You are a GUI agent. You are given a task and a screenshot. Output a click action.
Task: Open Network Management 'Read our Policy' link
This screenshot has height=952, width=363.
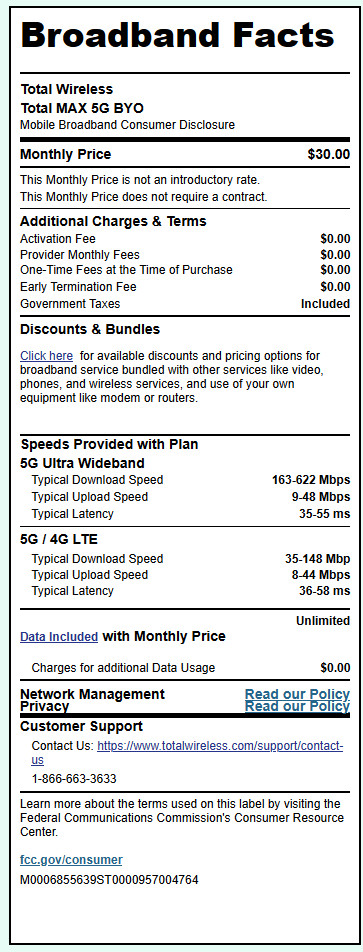297,694
